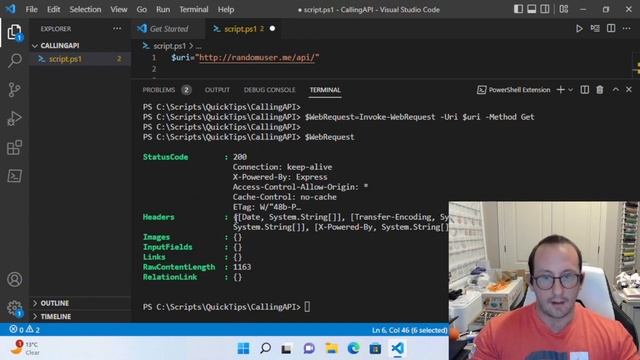Image resolution: width=640 pixels, height=360 pixels.
Task: Open the weather widget showing Clear
Action: (25, 348)
